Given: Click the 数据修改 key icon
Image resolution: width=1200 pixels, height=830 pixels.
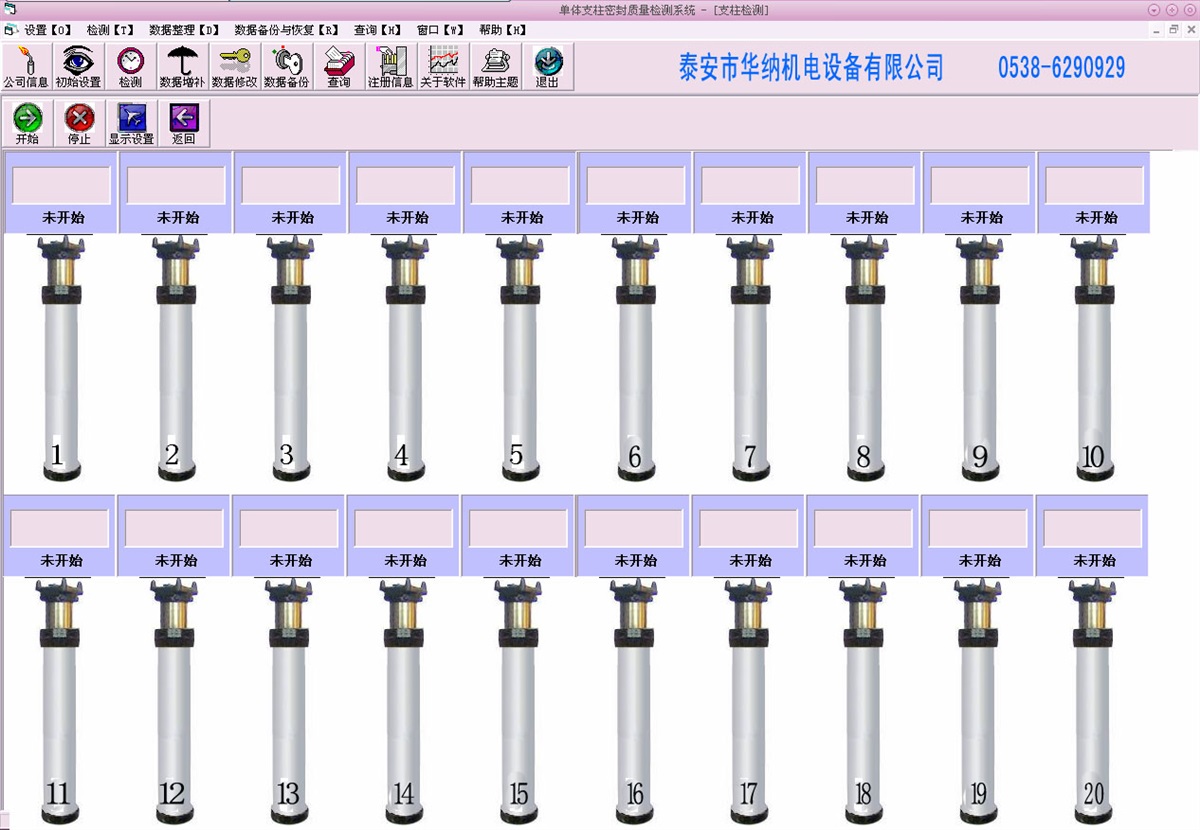Looking at the screenshot, I should [234, 66].
